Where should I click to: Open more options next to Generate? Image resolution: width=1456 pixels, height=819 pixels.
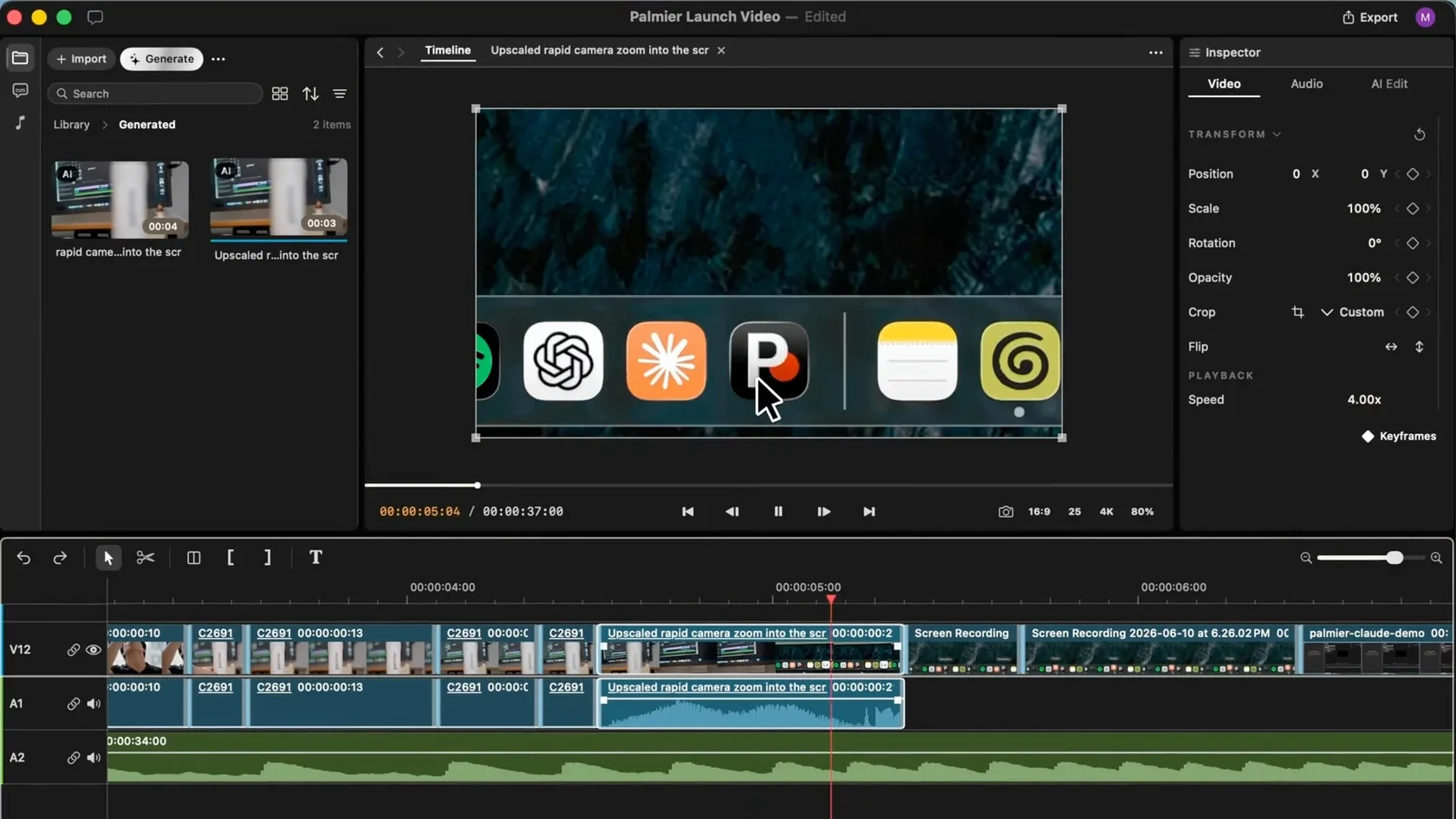coord(218,59)
